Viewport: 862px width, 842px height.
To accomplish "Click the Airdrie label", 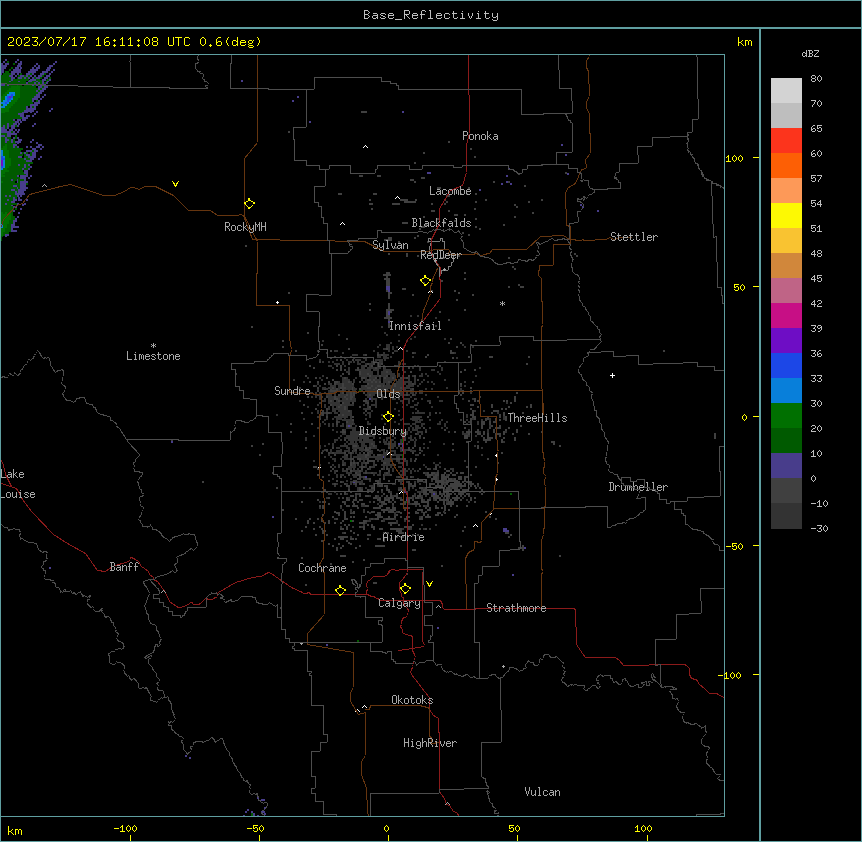I will pyautogui.click(x=404, y=537).
